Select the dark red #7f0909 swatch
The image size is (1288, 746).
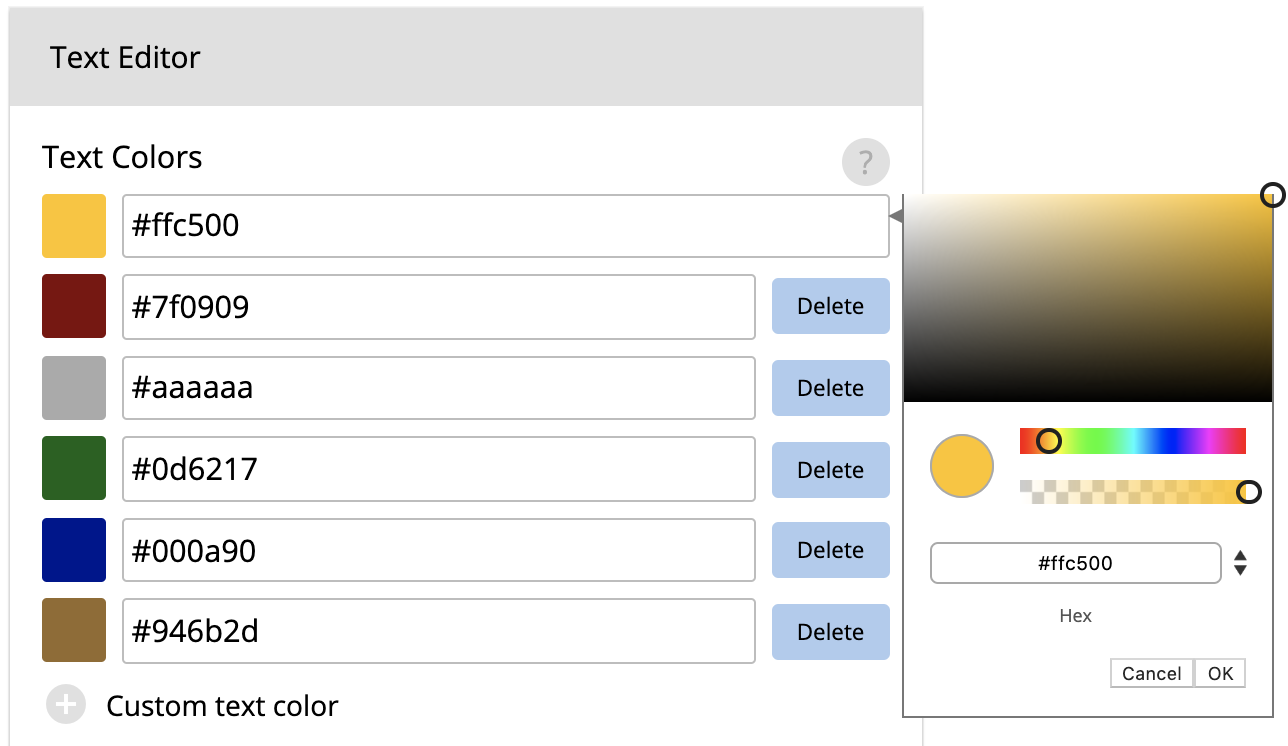coord(74,306)
